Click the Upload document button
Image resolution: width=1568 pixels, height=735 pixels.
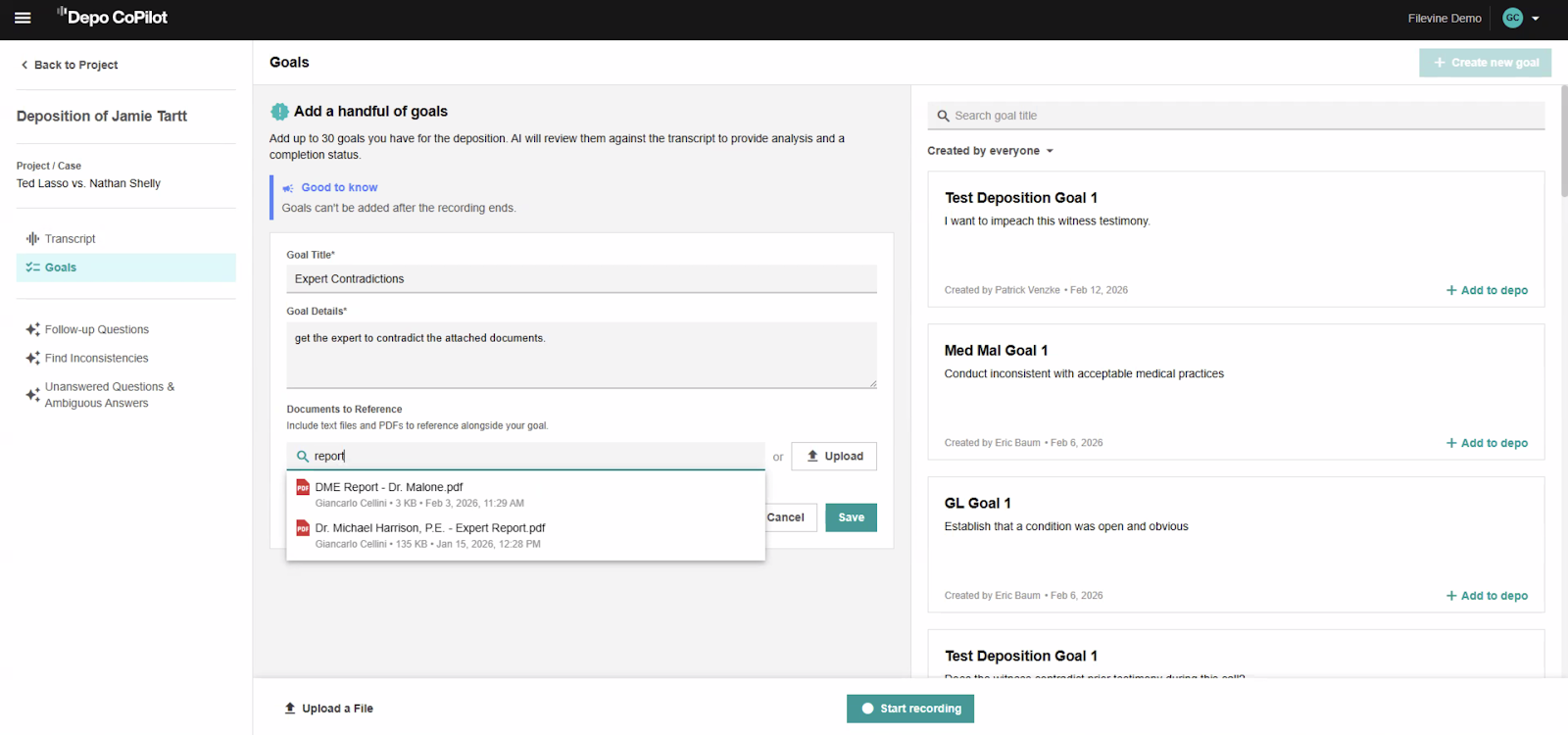point(834,457)
